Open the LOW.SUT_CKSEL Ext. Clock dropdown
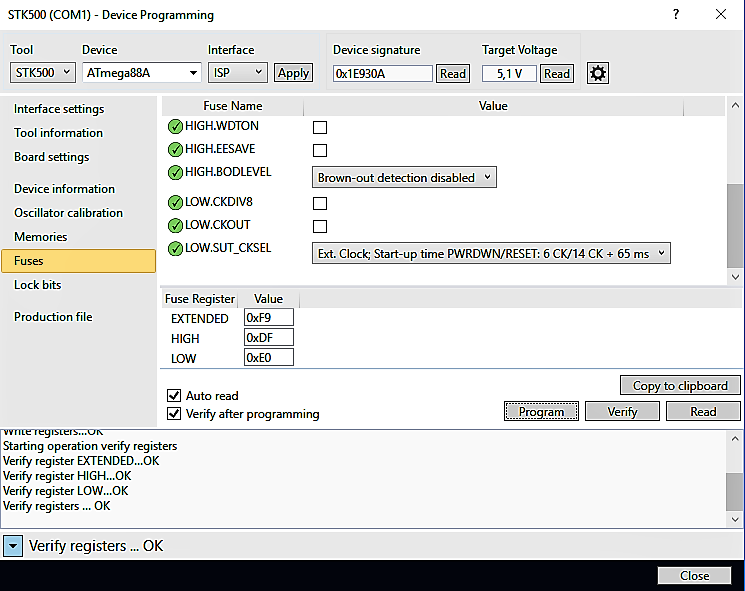Viewport: 745px width, 591px height. [x=491, y=253]
